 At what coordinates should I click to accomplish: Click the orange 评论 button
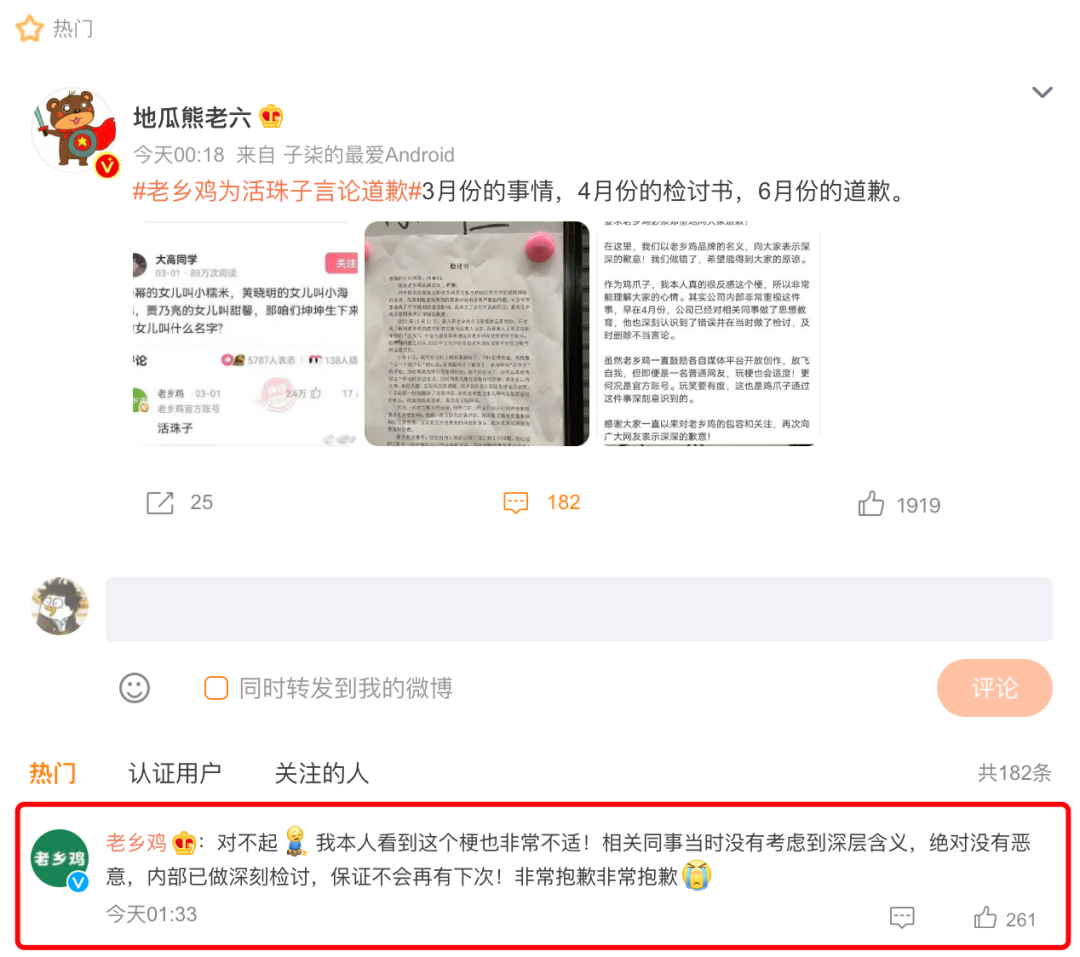coord(994,688)
